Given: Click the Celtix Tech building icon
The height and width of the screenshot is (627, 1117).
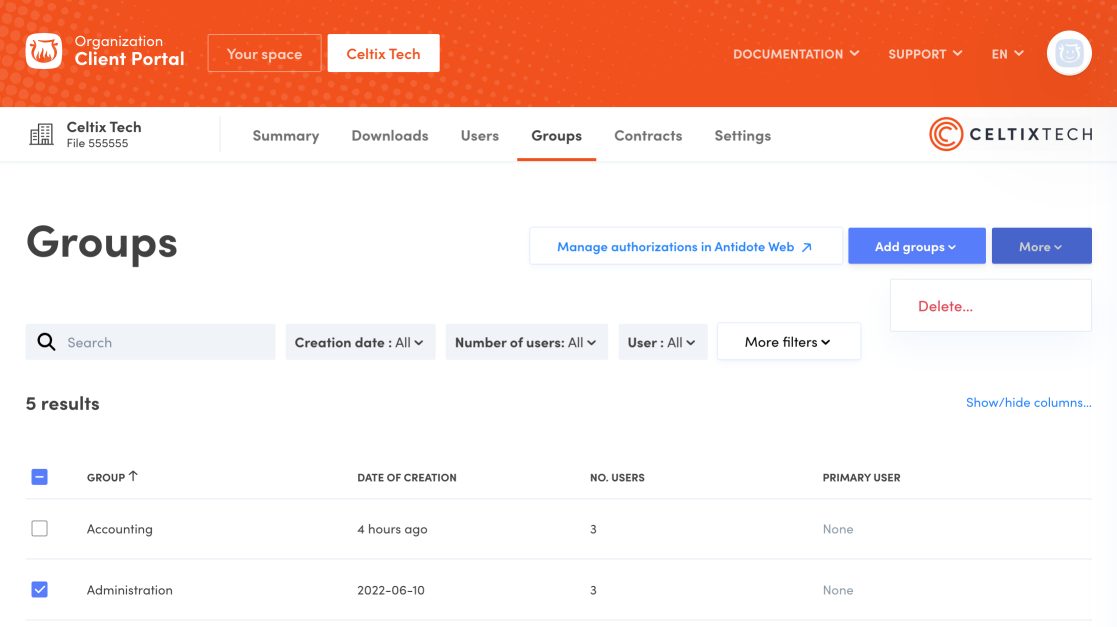Looking at the screenshot, I should (x=42, y=135).
